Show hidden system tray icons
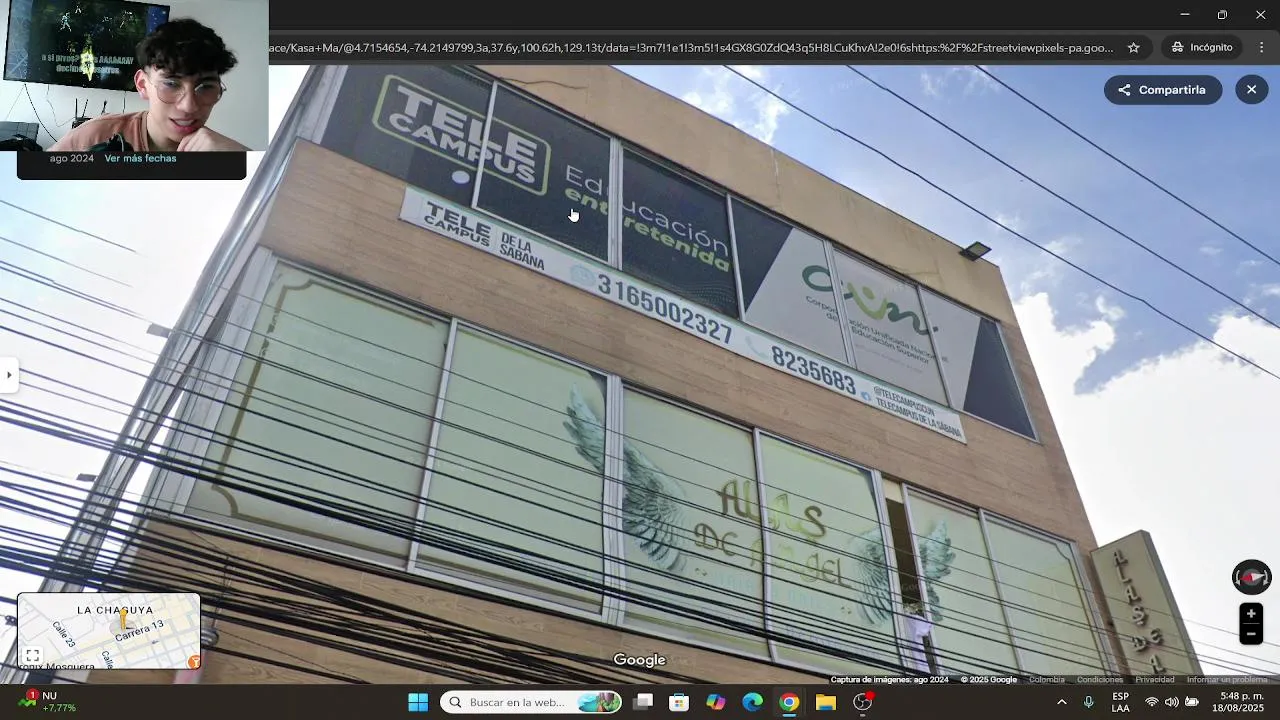 1061,702
